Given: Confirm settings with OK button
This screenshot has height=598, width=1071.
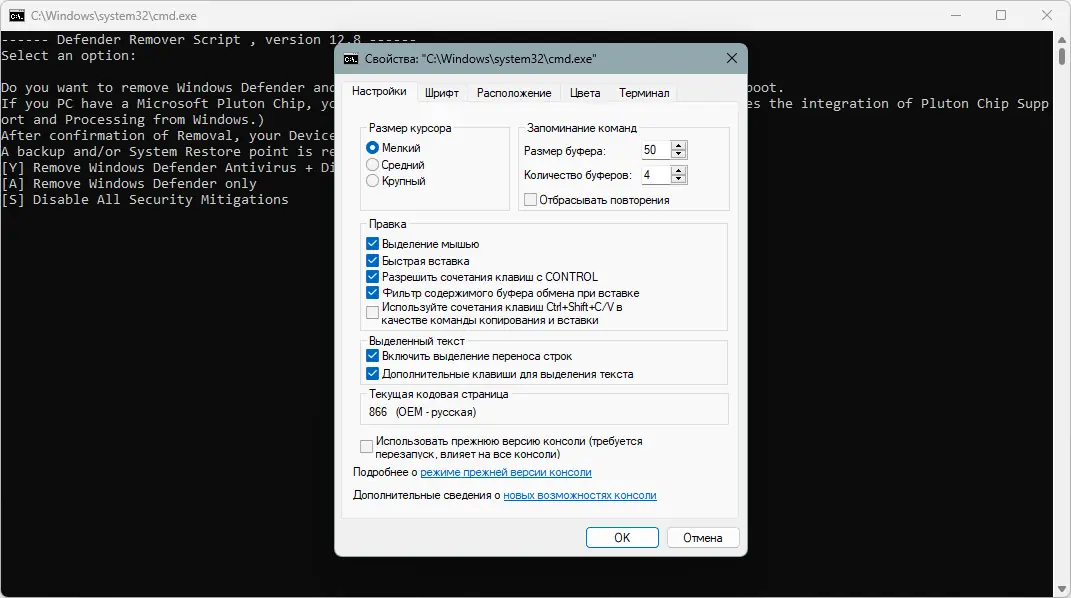Looking at the screenshot, I should 622,537.
